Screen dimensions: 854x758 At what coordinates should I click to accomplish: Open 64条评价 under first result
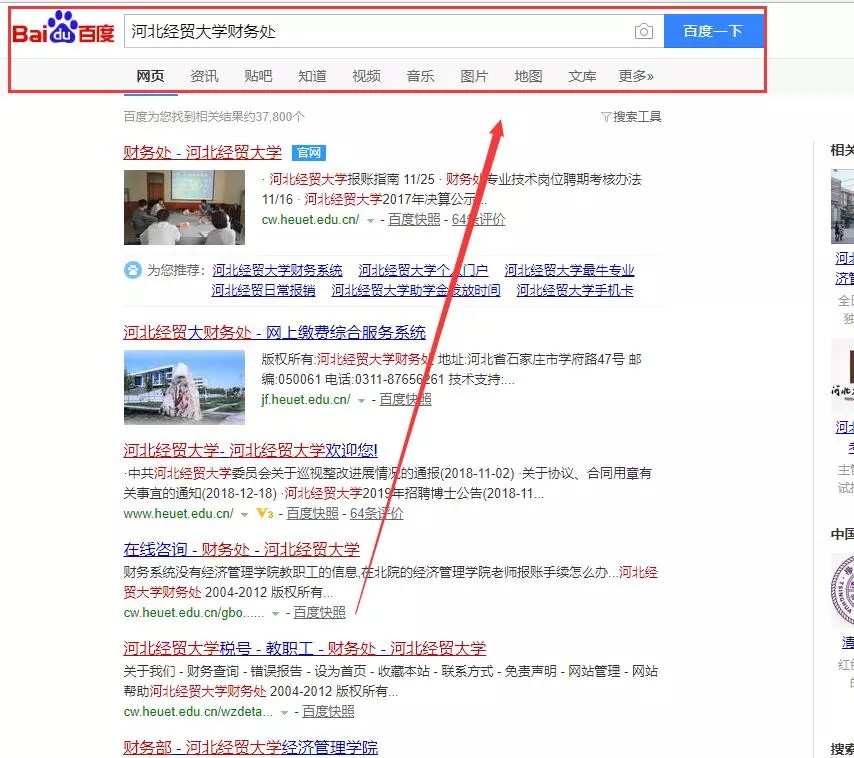pos(478,219)
